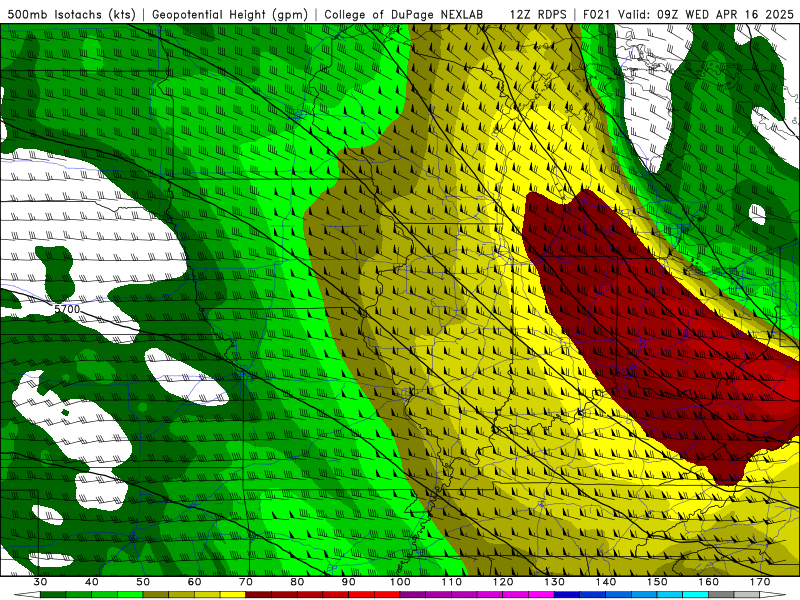Select the brightest magenta swatch ending at 130

click(x=541, y=594)
